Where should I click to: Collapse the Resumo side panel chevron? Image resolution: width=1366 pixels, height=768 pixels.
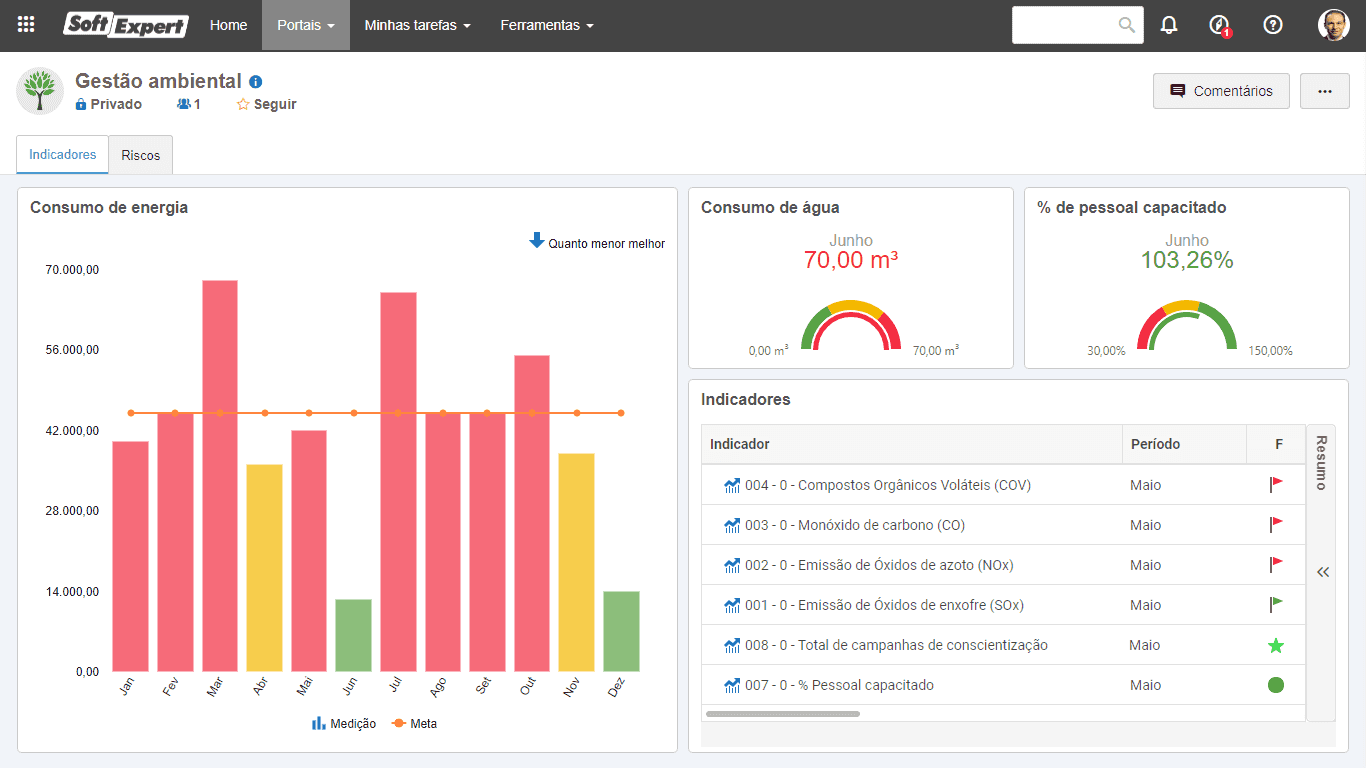click(x=1323, y=572)
